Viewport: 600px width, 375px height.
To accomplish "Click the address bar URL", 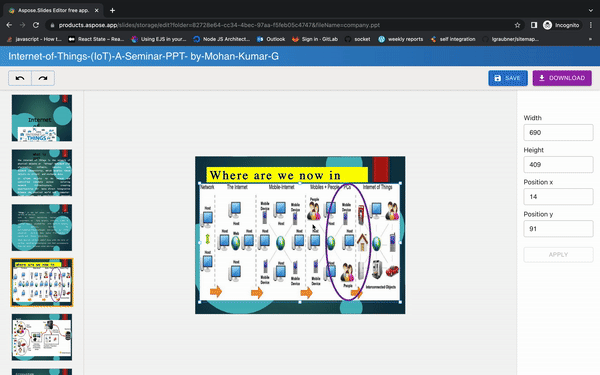I will click(219, 25).
